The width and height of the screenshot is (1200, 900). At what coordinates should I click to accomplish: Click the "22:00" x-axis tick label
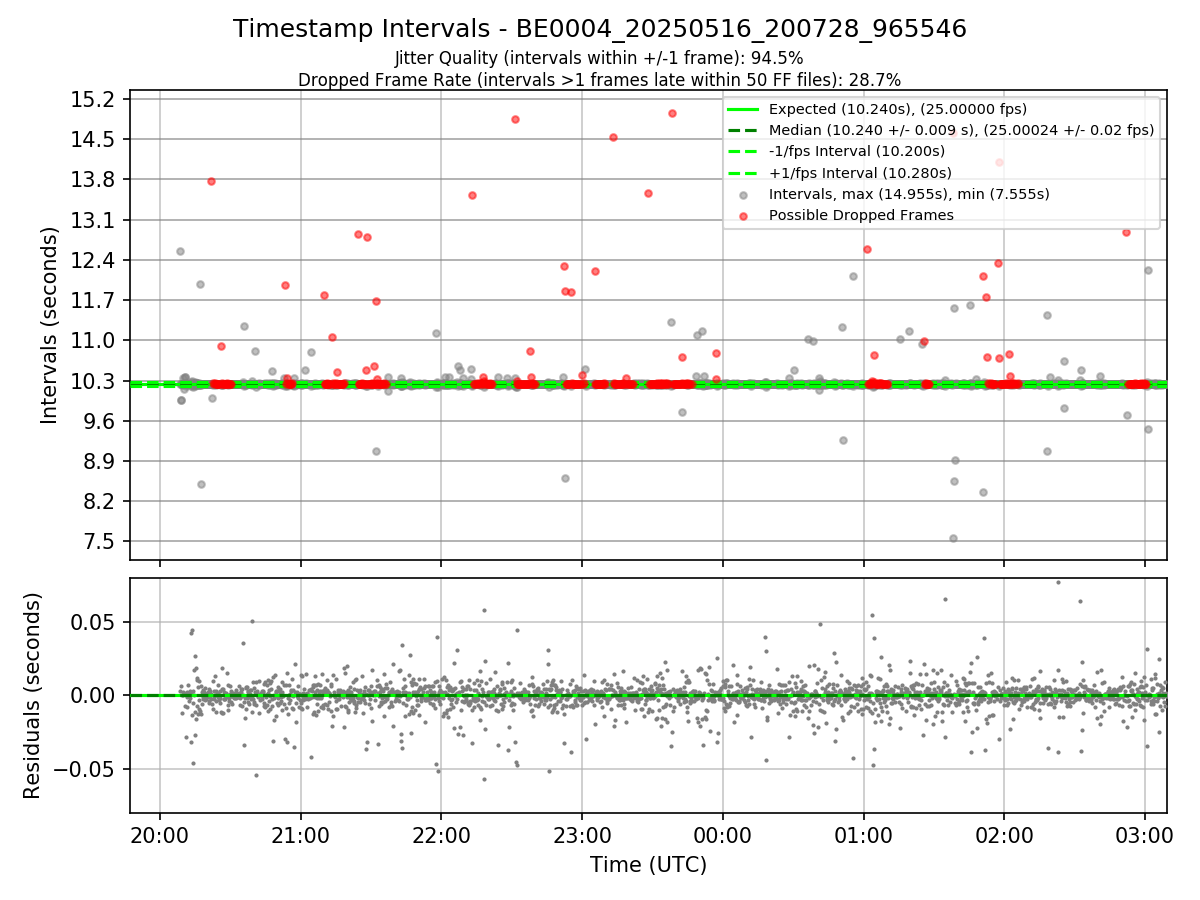(441, 836)
